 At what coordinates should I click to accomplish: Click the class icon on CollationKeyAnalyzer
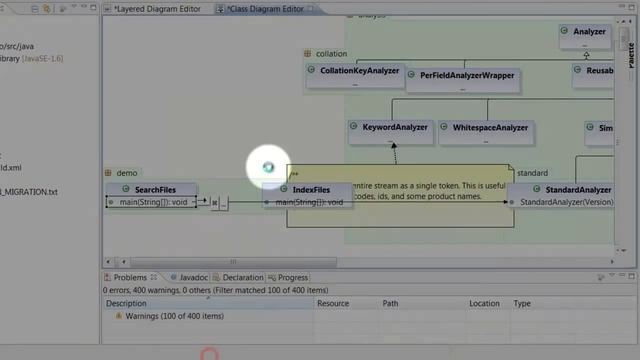311,70
